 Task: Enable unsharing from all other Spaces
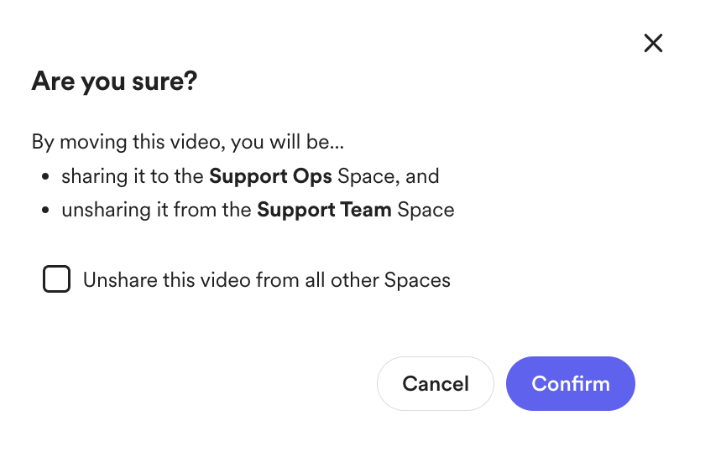click(56, 279)
